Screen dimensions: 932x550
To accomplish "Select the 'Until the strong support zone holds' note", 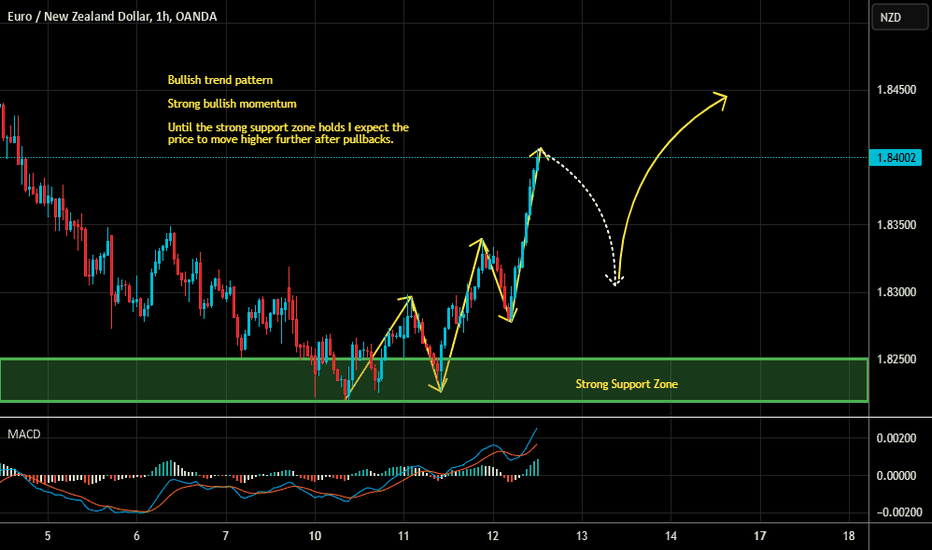I will click(x=288, y=133).
